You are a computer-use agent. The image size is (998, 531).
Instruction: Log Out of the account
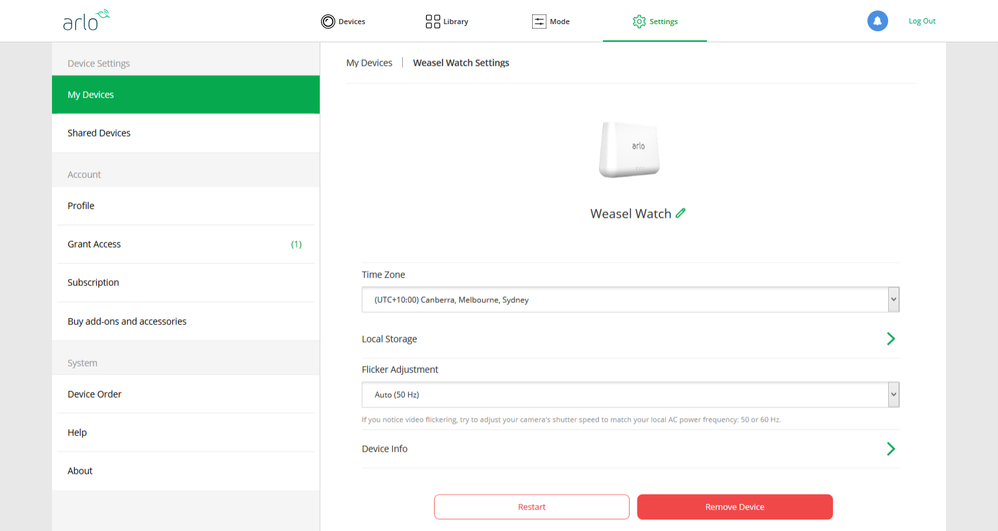(x=922, y=21)
